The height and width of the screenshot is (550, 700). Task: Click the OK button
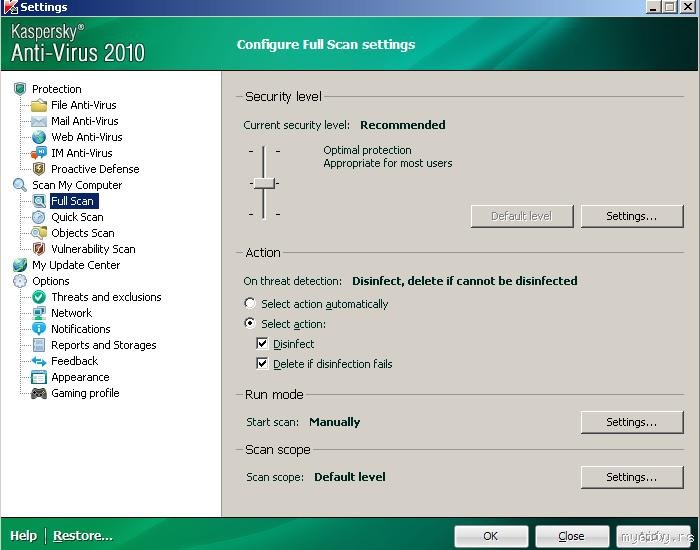click(x=491, y=536)
